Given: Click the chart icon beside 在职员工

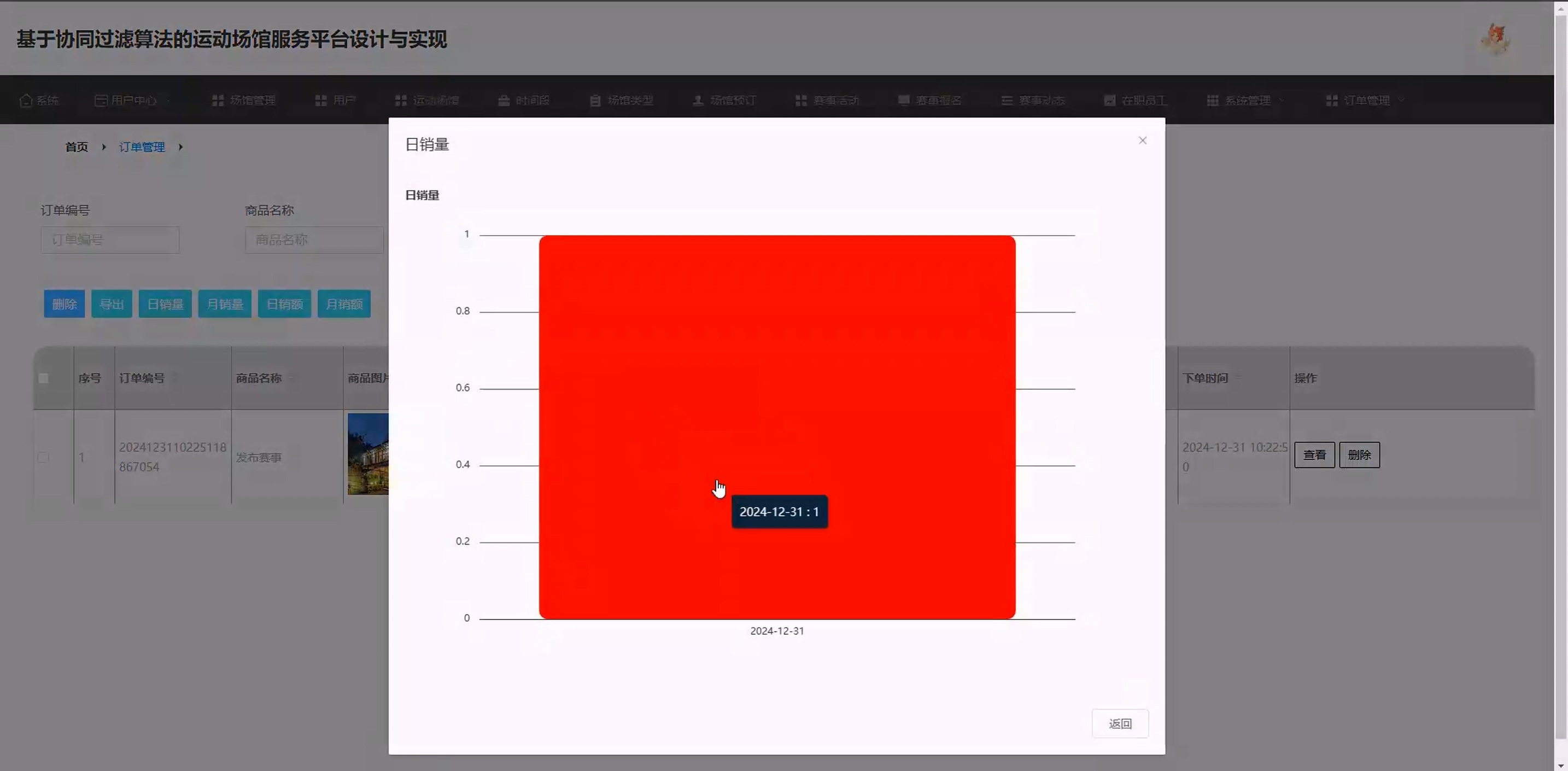Looking at the screenshot, I should 1109,101.
